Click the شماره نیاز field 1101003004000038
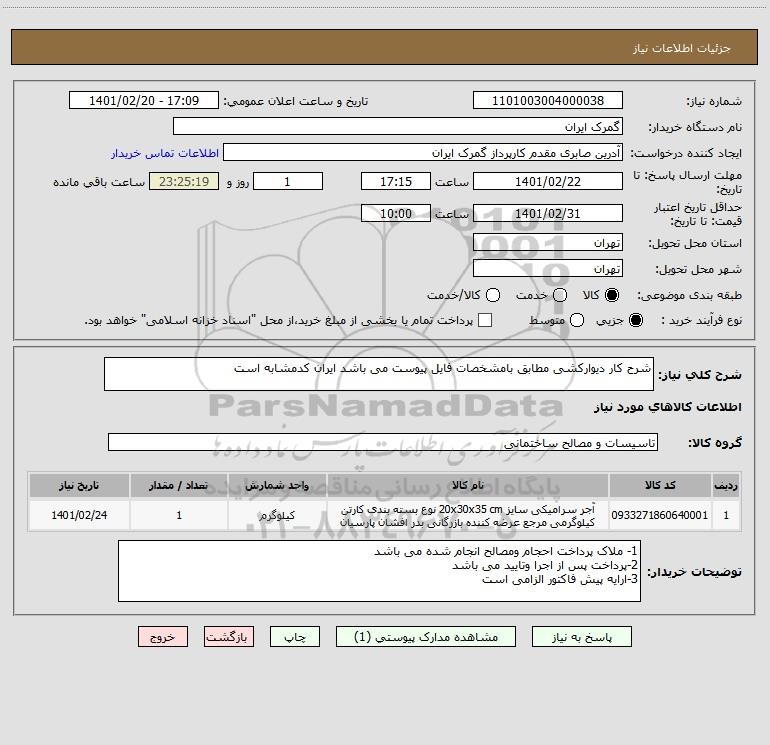The height and width of the screenshot is (745, 770). tap(548, 101)
